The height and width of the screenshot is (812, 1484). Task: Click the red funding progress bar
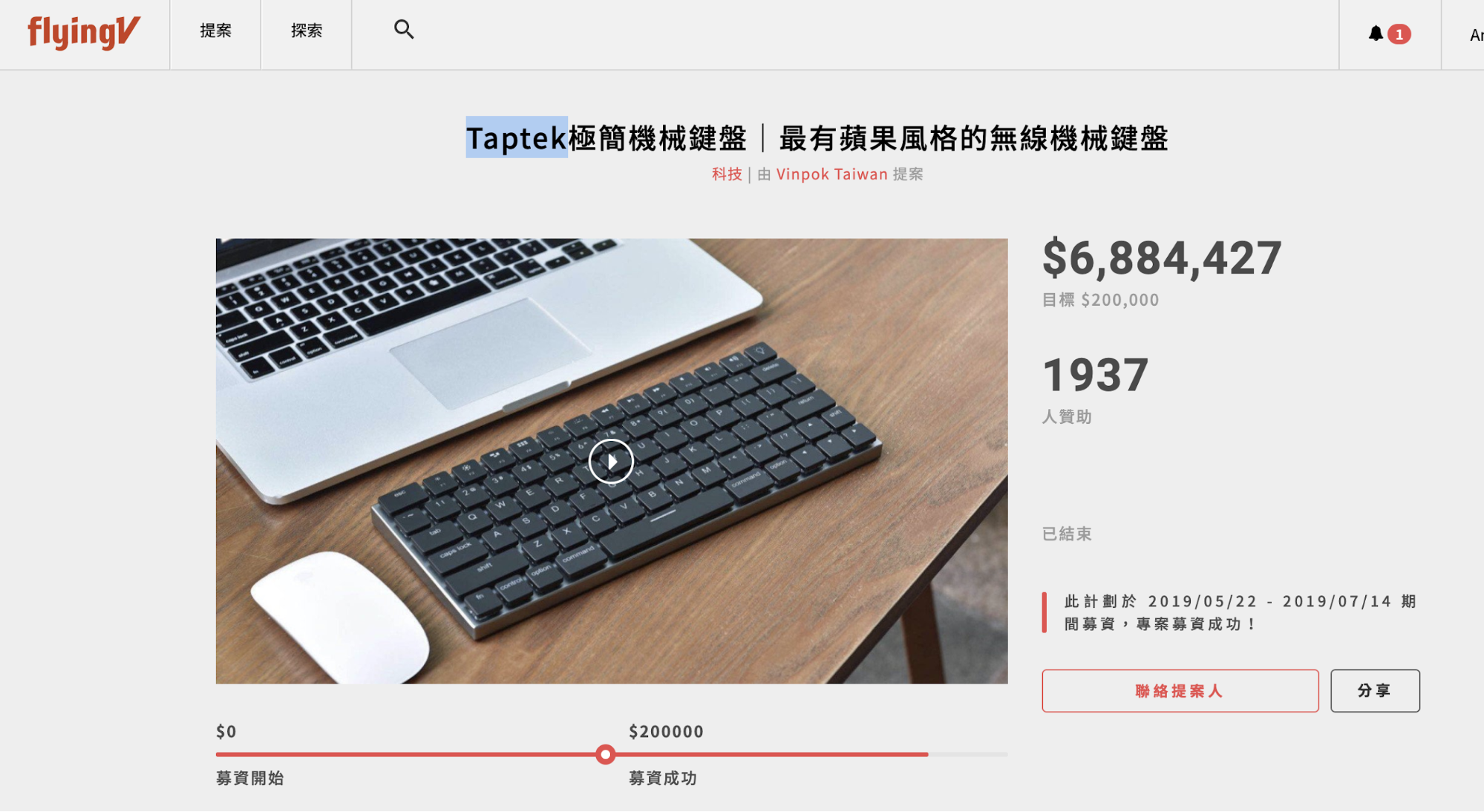tap(572, 754)
